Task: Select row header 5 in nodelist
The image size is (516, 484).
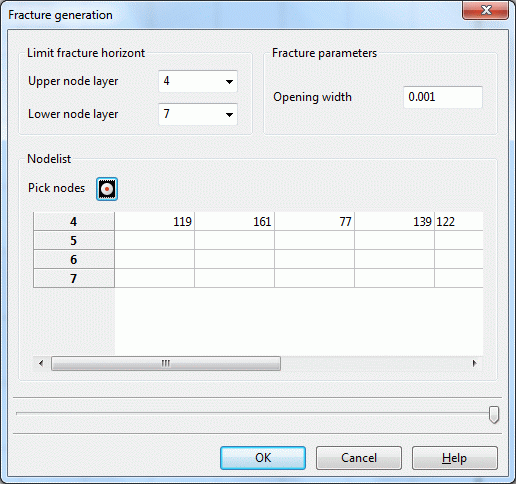Action: coord(74,240)
